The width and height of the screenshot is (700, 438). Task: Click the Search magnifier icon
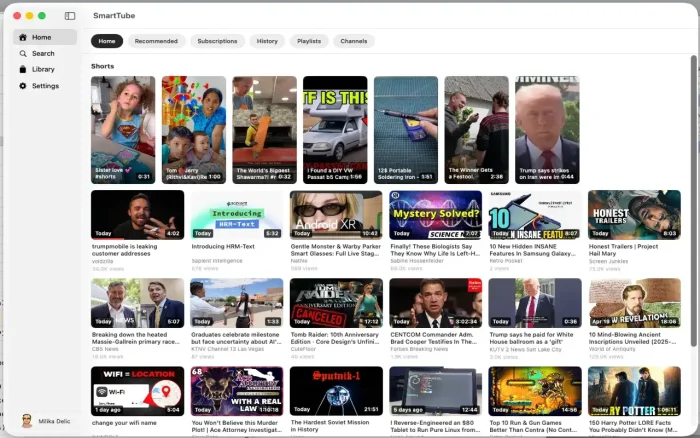[23, 53]
